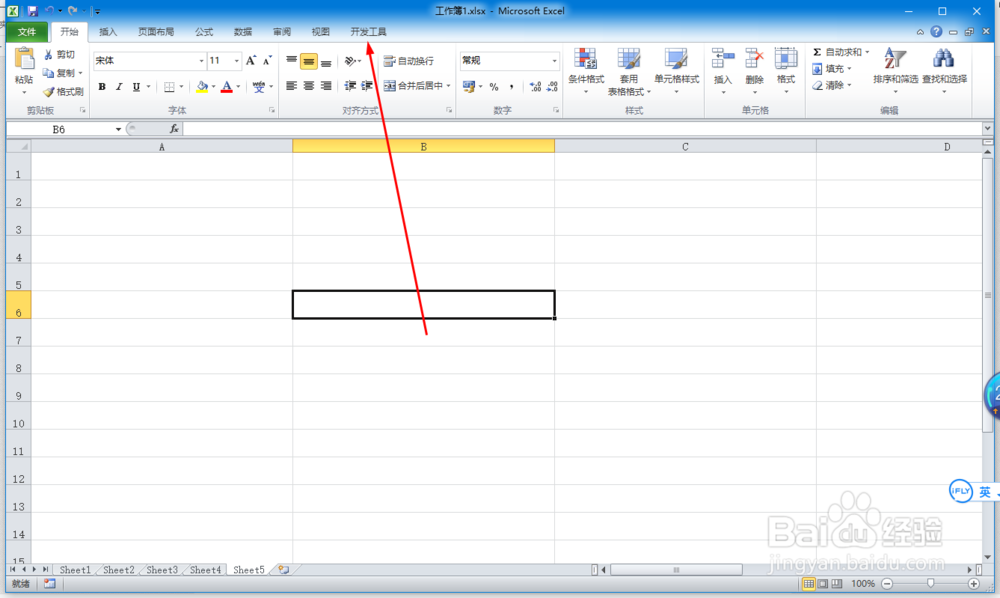Image resolution: width=1000 pixels, height=598 pixels.
Task: Adjust the zoom slider handle
Action: (x=930, y=583)
